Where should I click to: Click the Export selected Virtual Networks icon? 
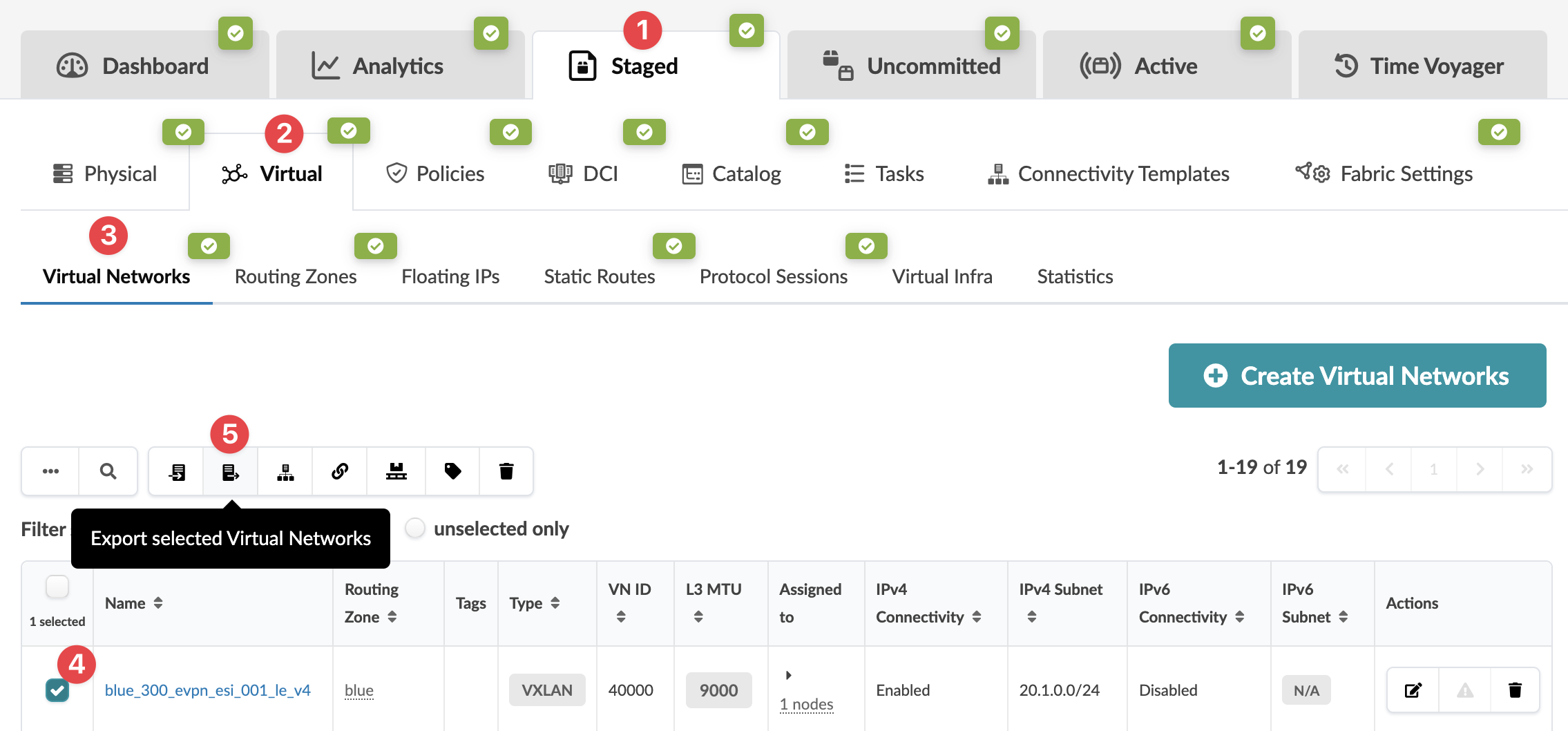(x=230, y=472)
